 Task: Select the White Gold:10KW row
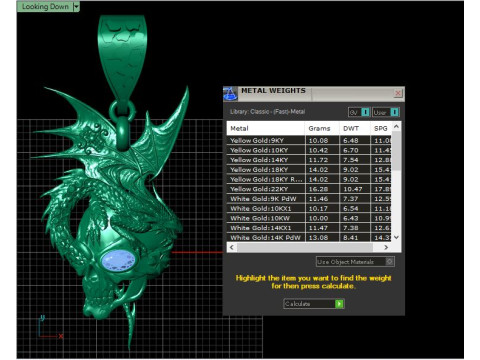coord(309,218)
